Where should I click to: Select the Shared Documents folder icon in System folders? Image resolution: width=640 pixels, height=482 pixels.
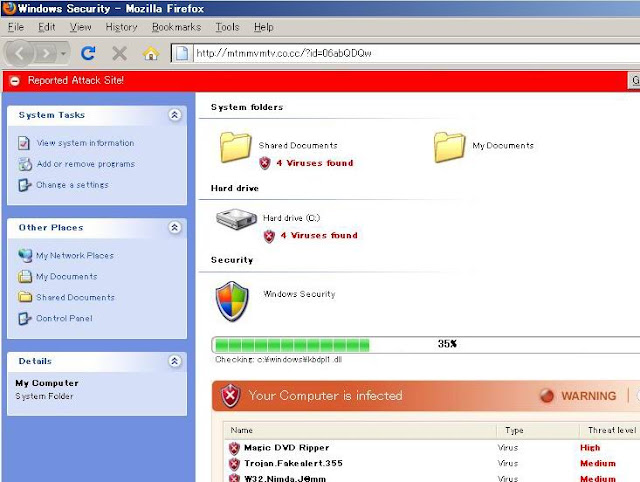click(x=236, y=147)
